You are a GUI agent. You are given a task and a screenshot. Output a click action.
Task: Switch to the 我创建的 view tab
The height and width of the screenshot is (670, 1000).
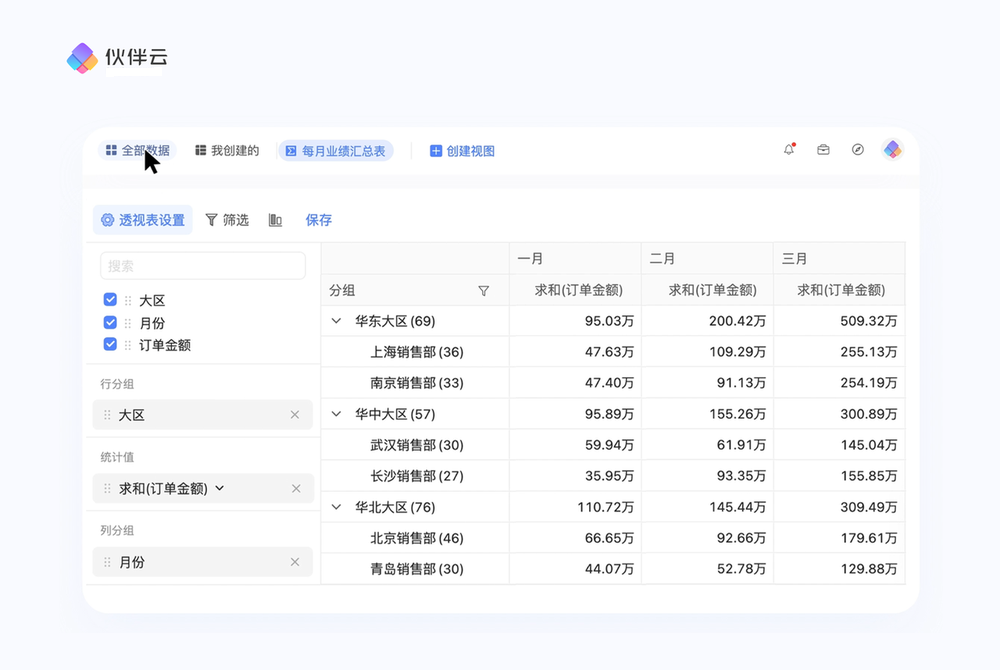227,150
